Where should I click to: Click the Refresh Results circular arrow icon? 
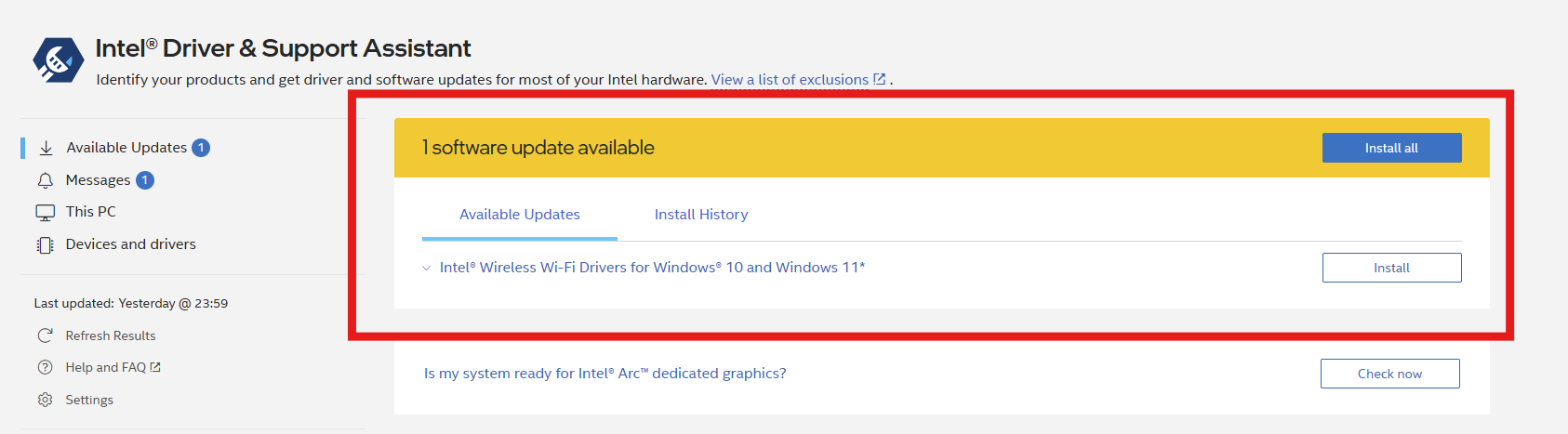(45, 335)
